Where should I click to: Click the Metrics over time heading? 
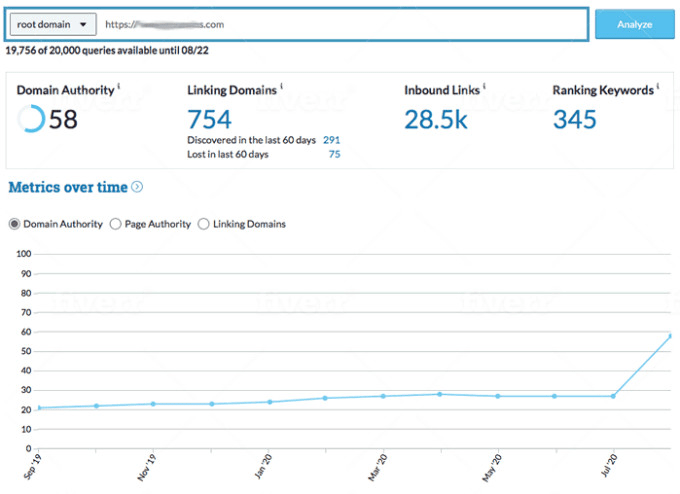68,187
